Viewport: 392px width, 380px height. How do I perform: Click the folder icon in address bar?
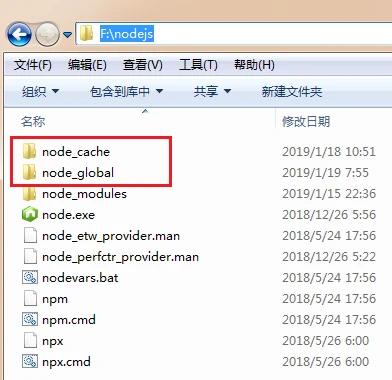tap(87, 33)
